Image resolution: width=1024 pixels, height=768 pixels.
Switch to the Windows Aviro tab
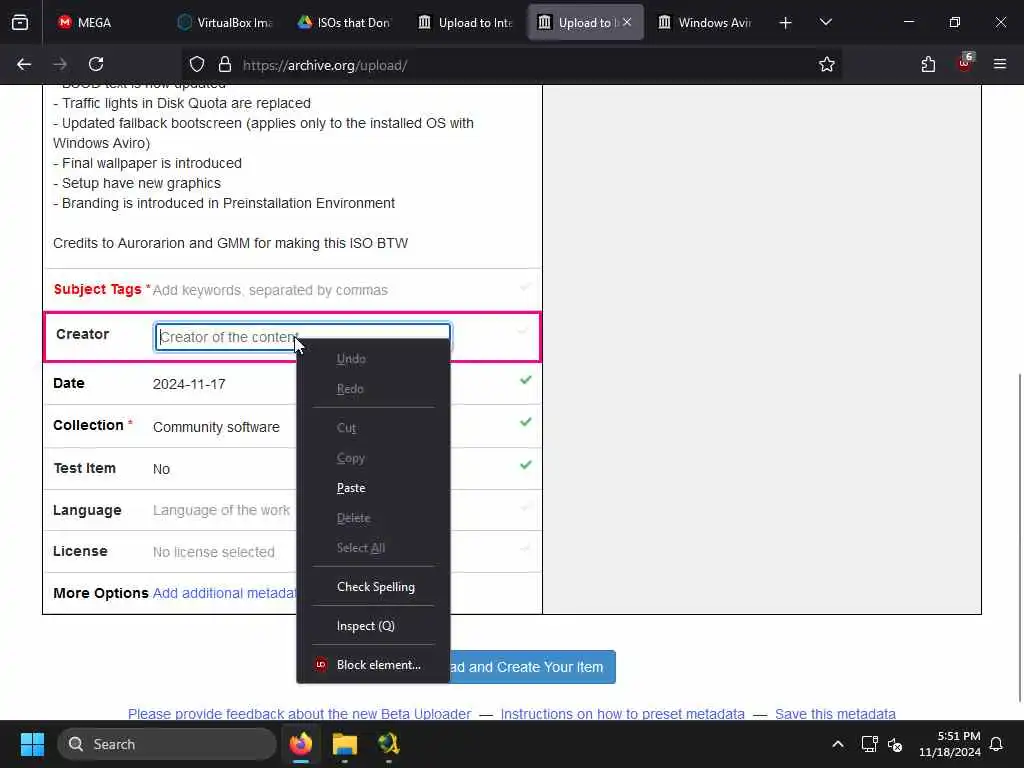pos(705,23)
